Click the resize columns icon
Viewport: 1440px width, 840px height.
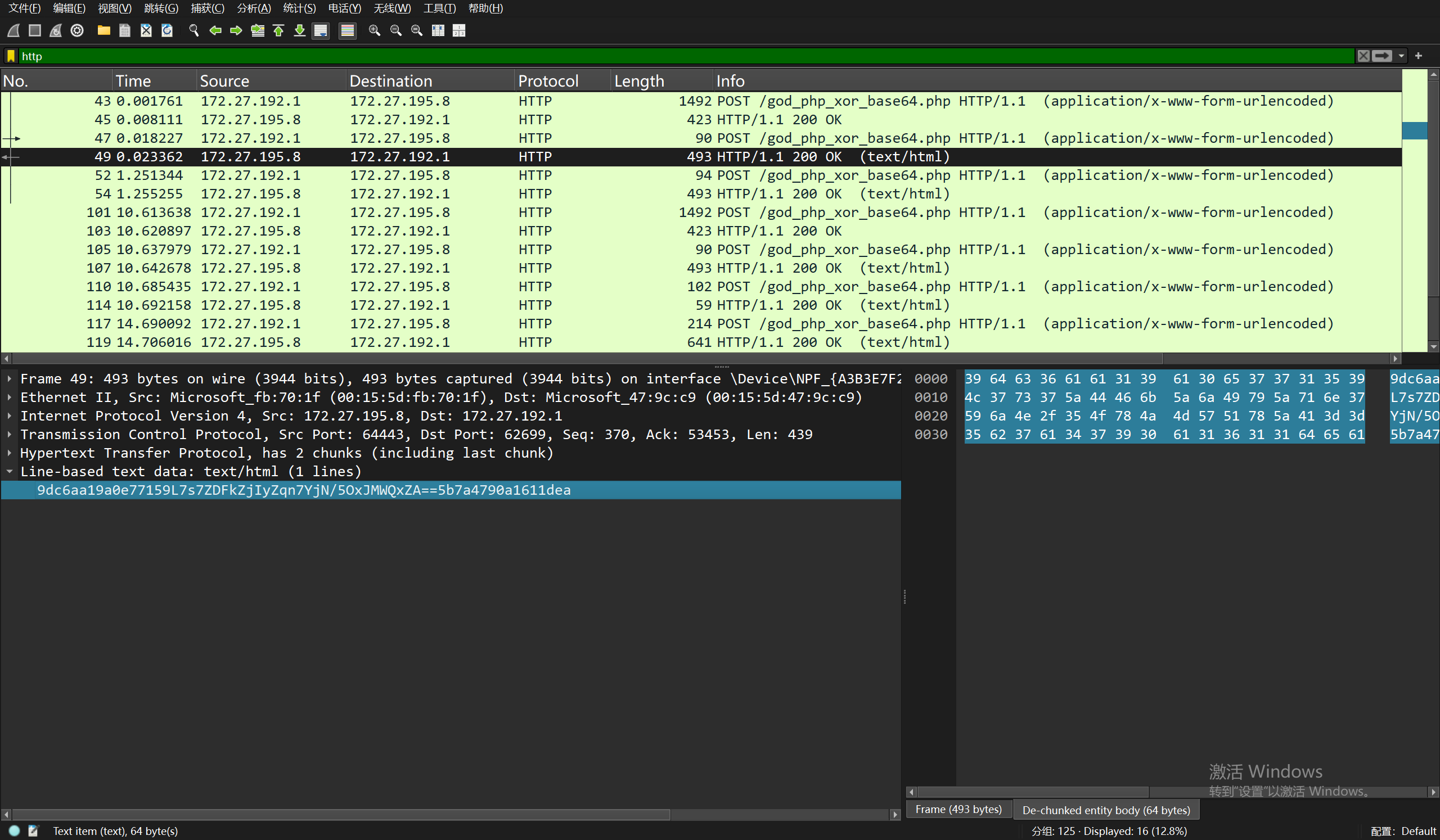click(438, 30)
